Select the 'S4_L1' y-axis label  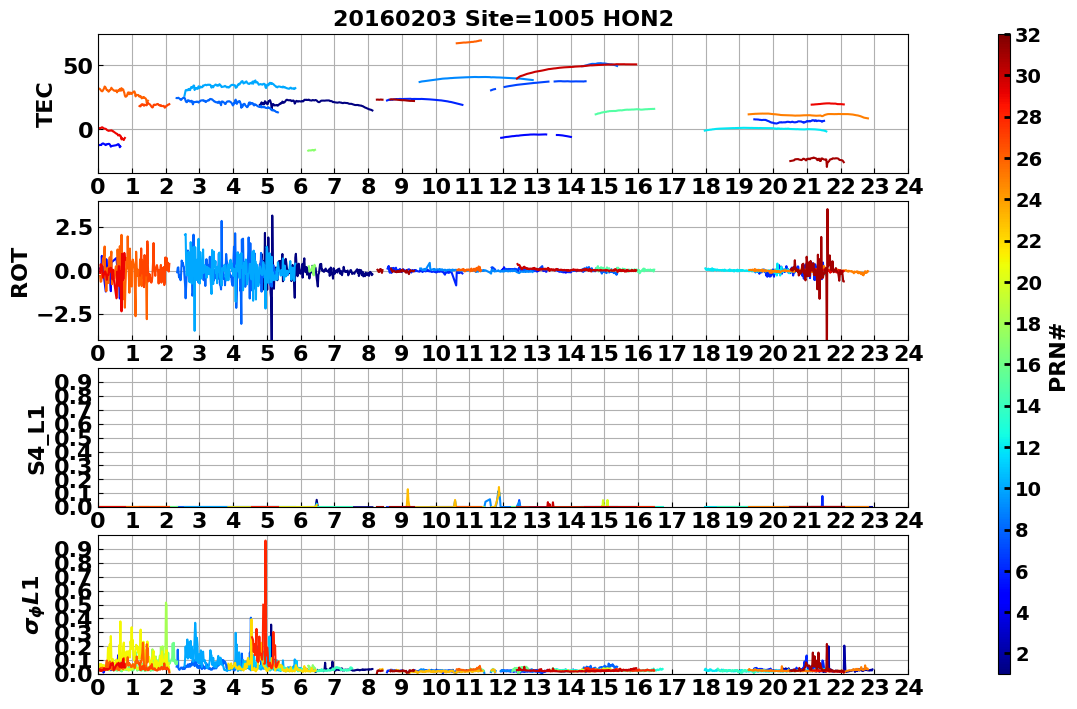click(x=36, y=440)
